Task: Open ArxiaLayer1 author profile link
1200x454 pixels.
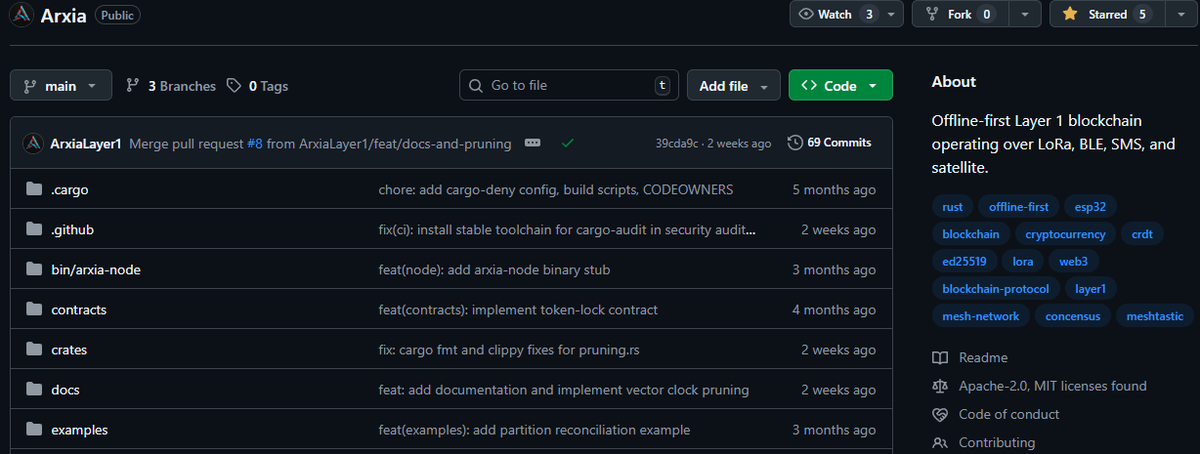Action: 86,144
